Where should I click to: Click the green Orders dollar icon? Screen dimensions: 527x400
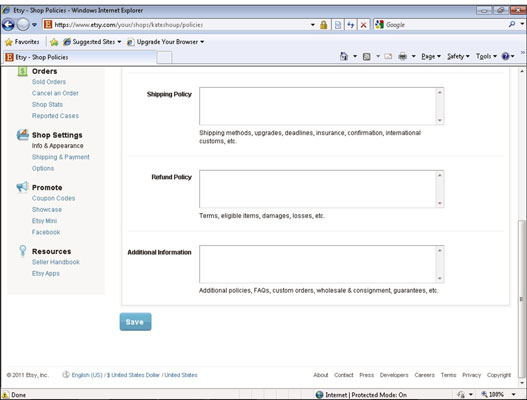(22, 71)
